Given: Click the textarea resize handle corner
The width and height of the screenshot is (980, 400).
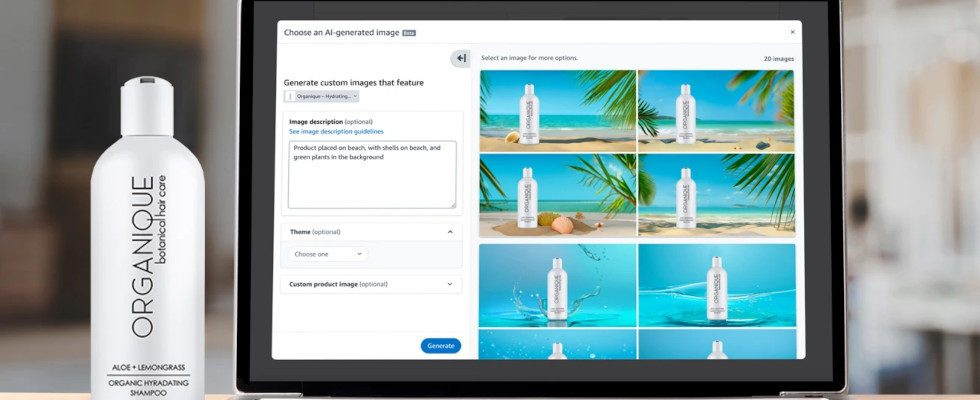Looking at the screenshot, I should [452, 204].
